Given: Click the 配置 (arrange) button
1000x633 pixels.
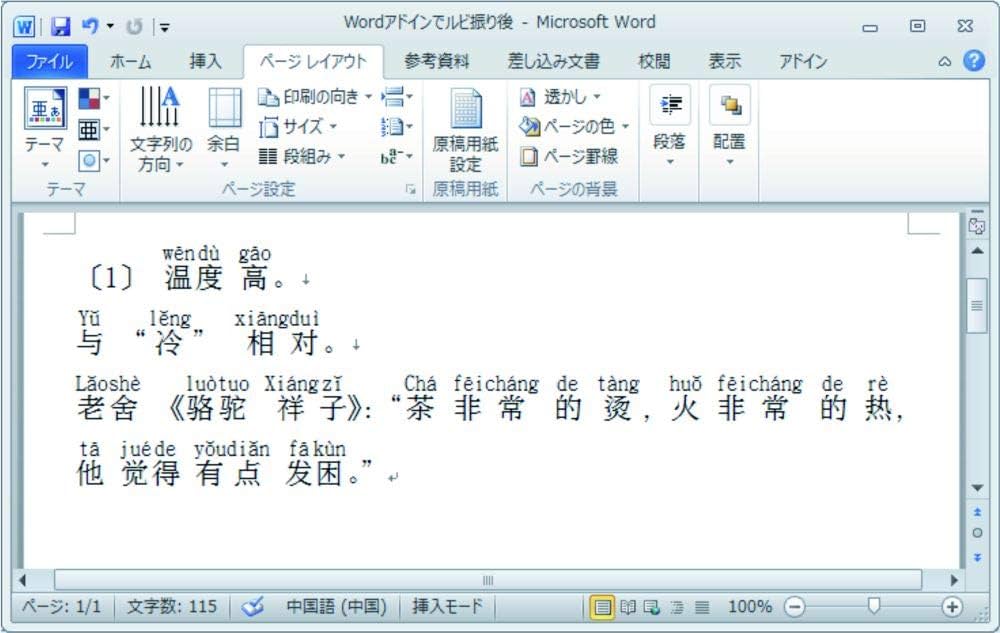Looking at the screenshot, I should pyautogui.click(x=730, y=125).
